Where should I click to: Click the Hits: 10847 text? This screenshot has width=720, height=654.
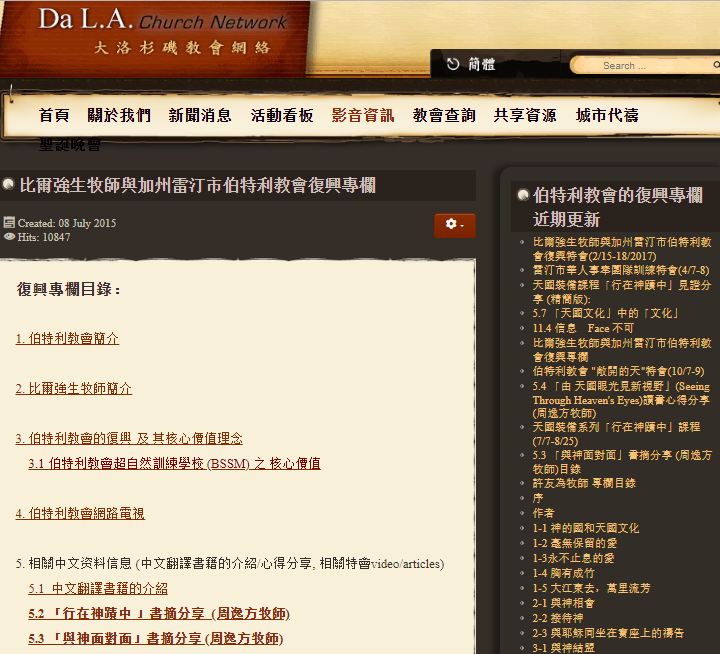44,237
